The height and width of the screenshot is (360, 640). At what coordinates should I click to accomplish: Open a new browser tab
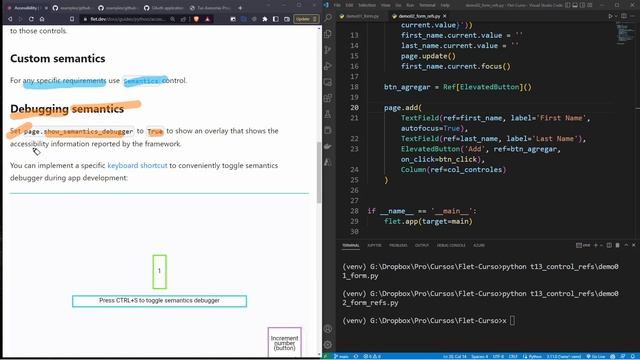(x=240, y=8)
